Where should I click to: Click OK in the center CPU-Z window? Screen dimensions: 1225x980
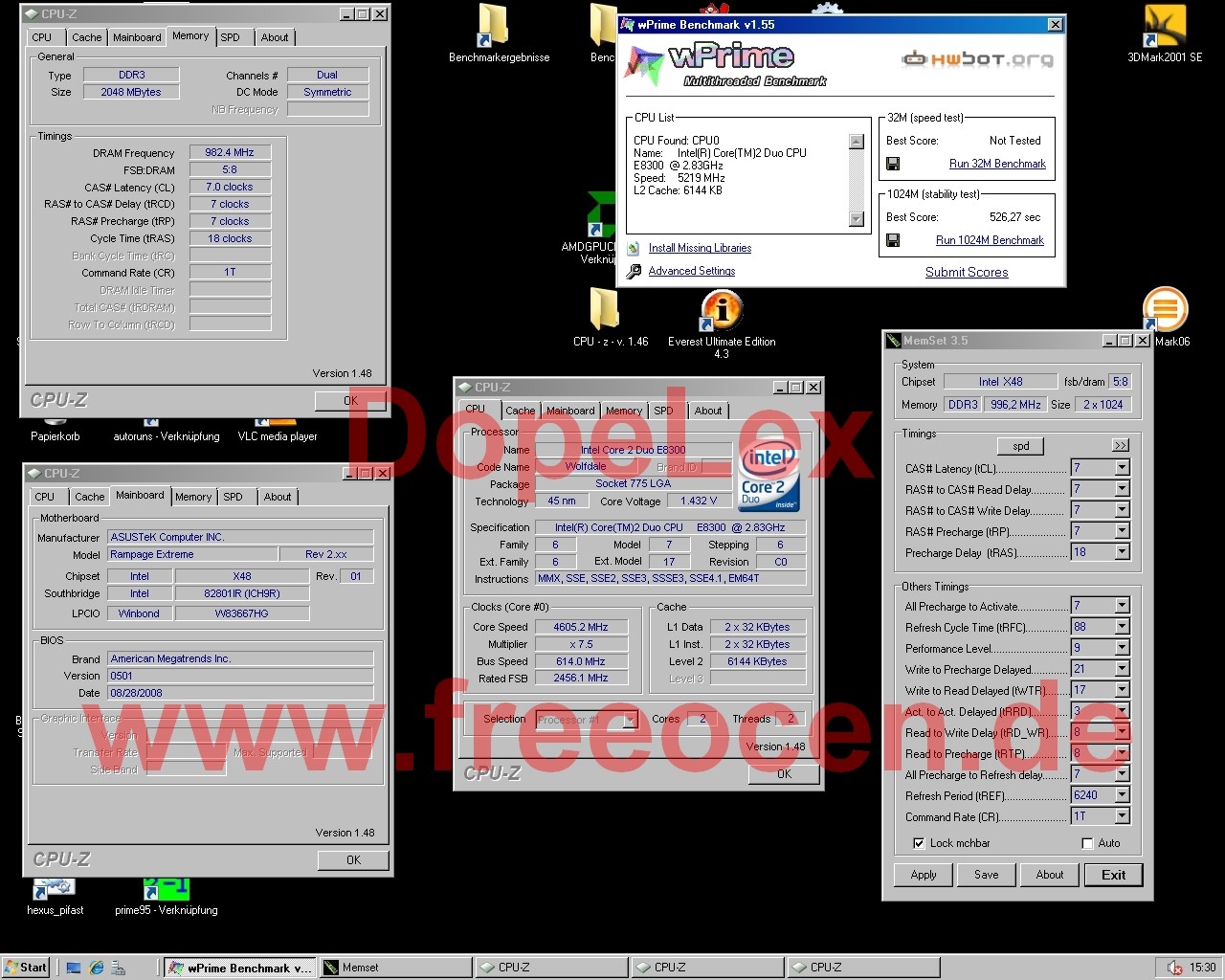pos(784,774)
